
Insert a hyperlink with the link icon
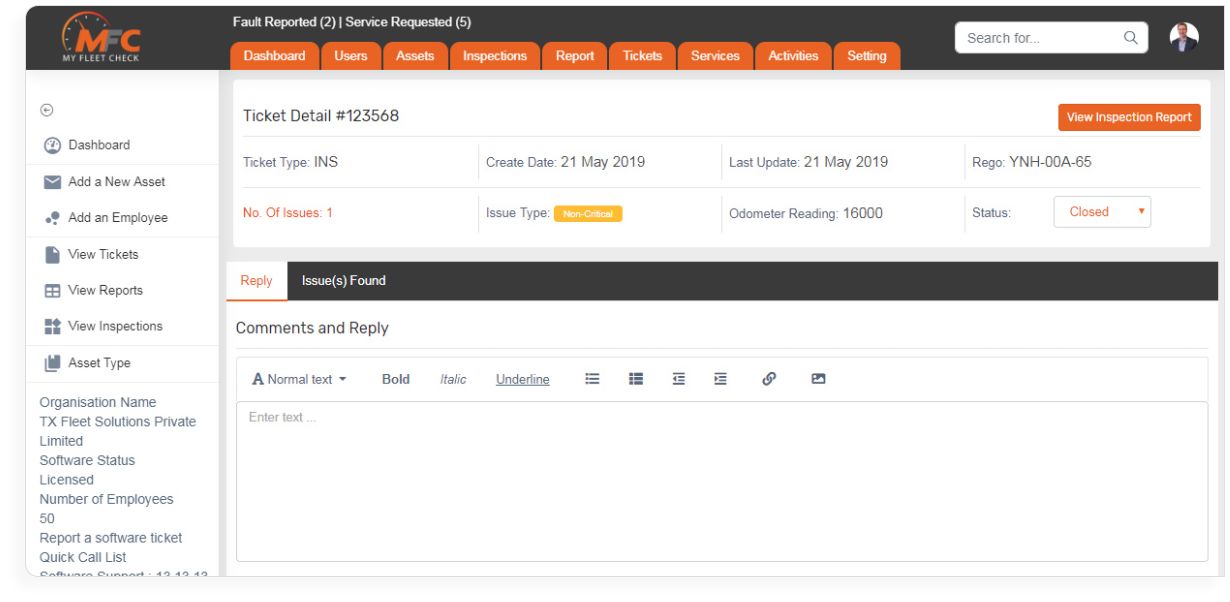point(769,379)
